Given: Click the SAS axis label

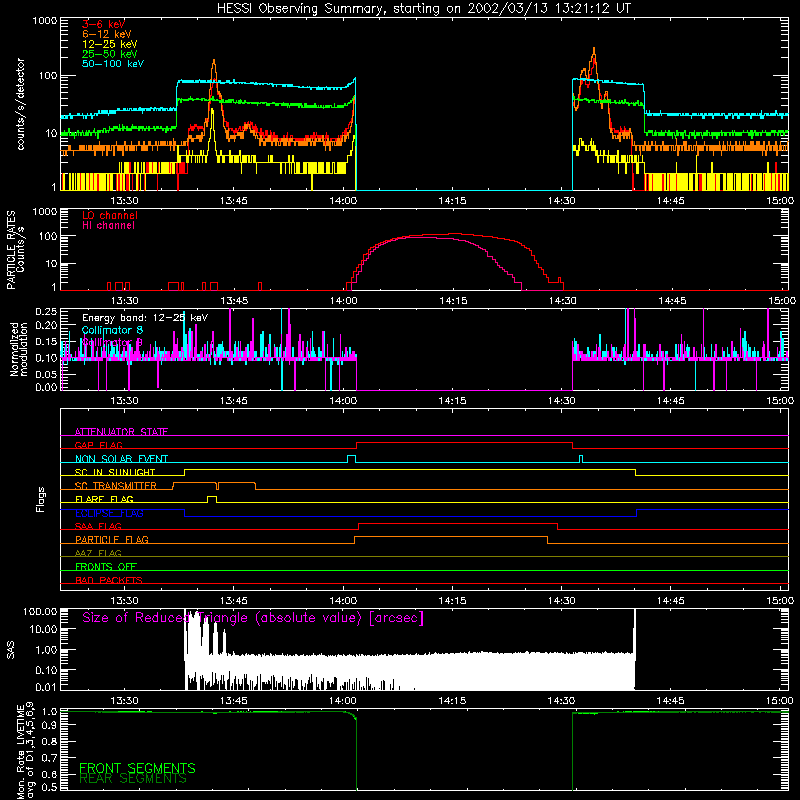Looking at the screenshot, I should pos(11,650).
